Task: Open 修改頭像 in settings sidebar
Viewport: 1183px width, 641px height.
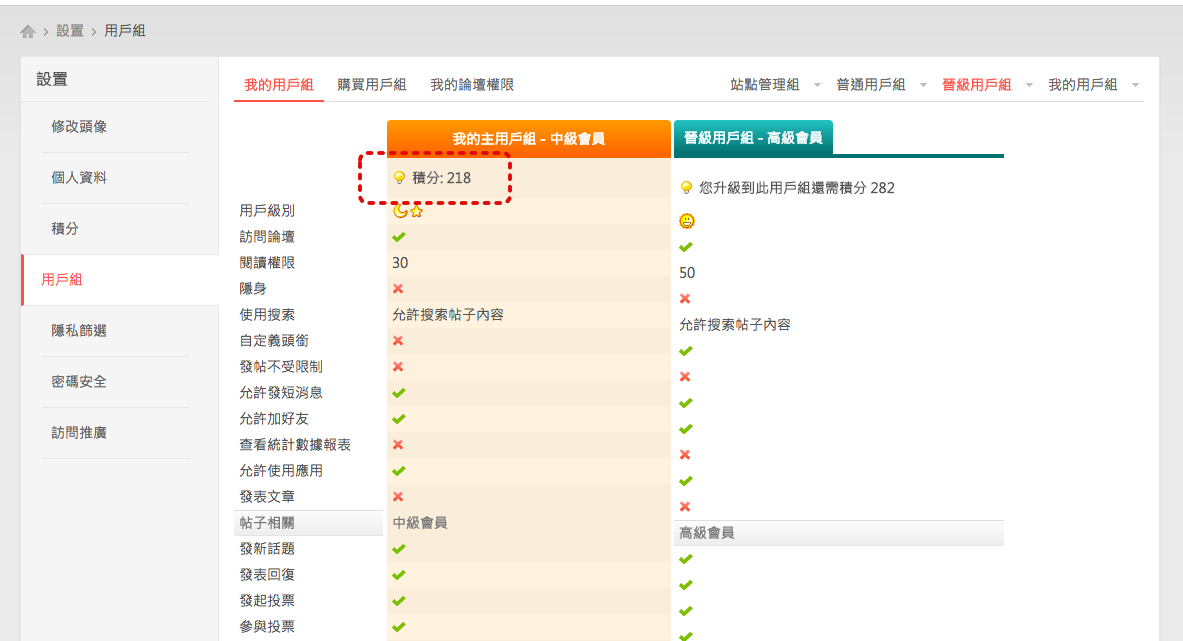Action: coord(79,127)
